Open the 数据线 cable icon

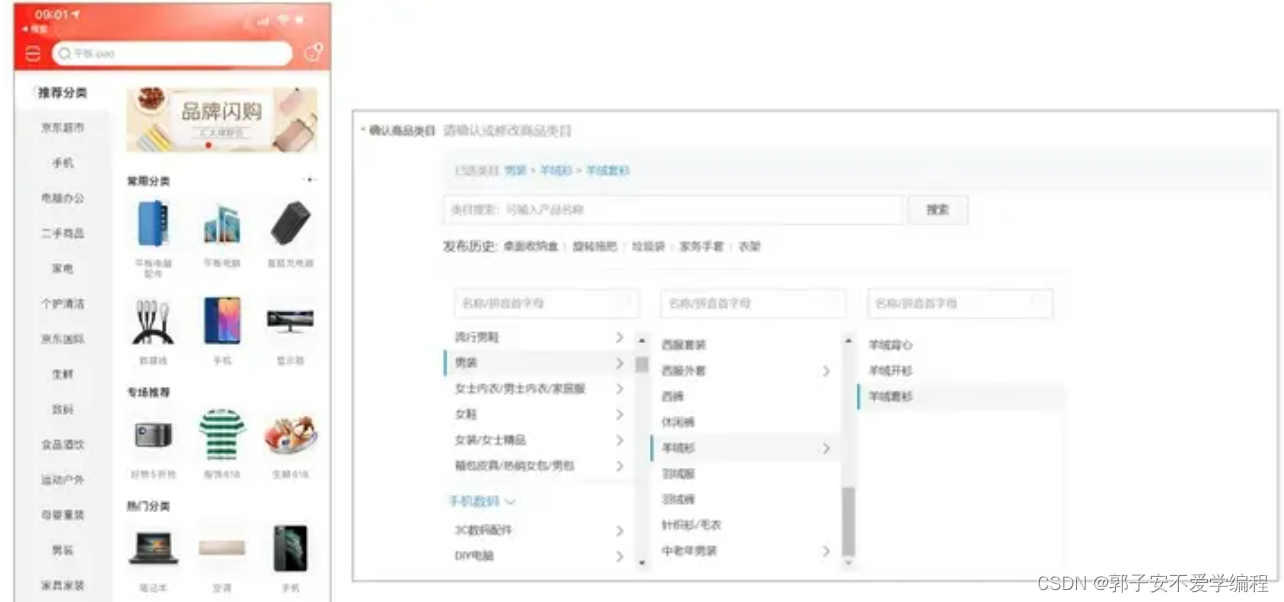coord(153,322)
